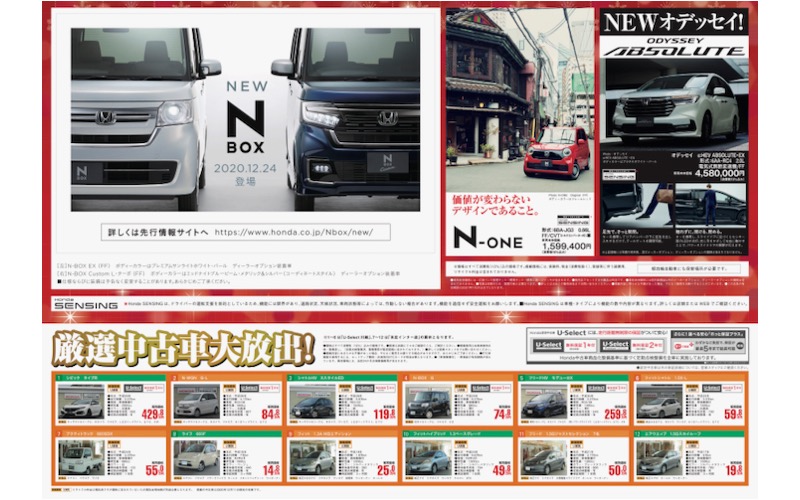Click the 25.0 price on car 9
The height and width of the screenshot is (500, 800).
[386, 469]
